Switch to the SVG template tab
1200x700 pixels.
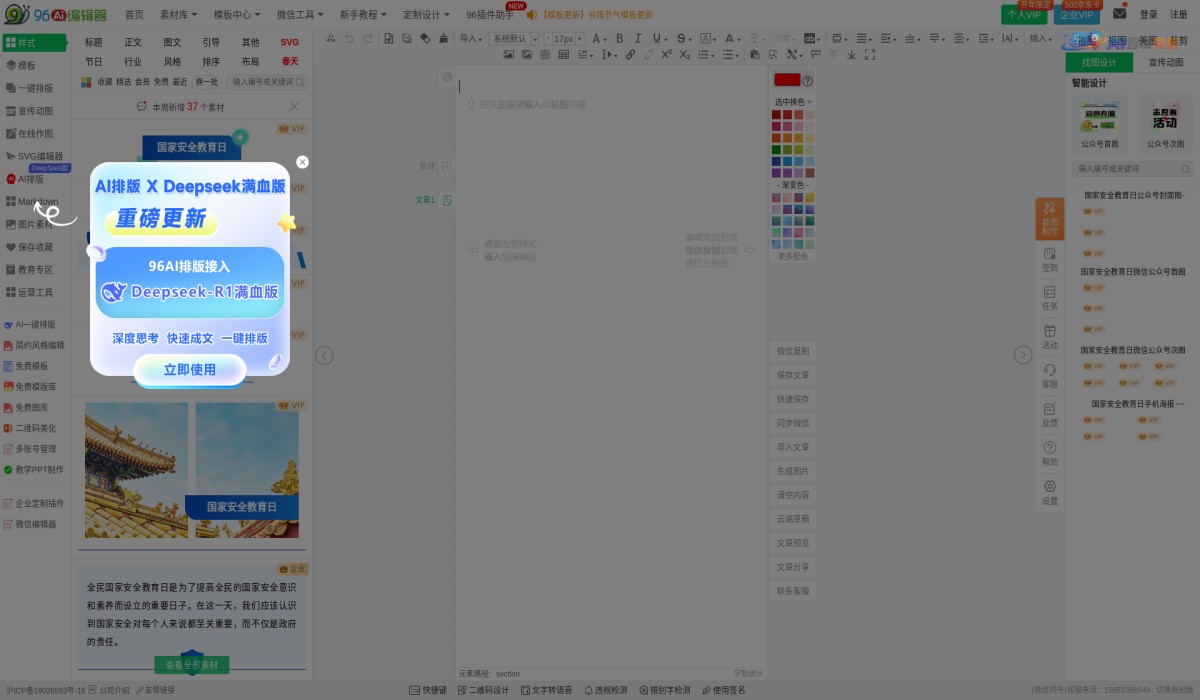click(x=289, y=42)
